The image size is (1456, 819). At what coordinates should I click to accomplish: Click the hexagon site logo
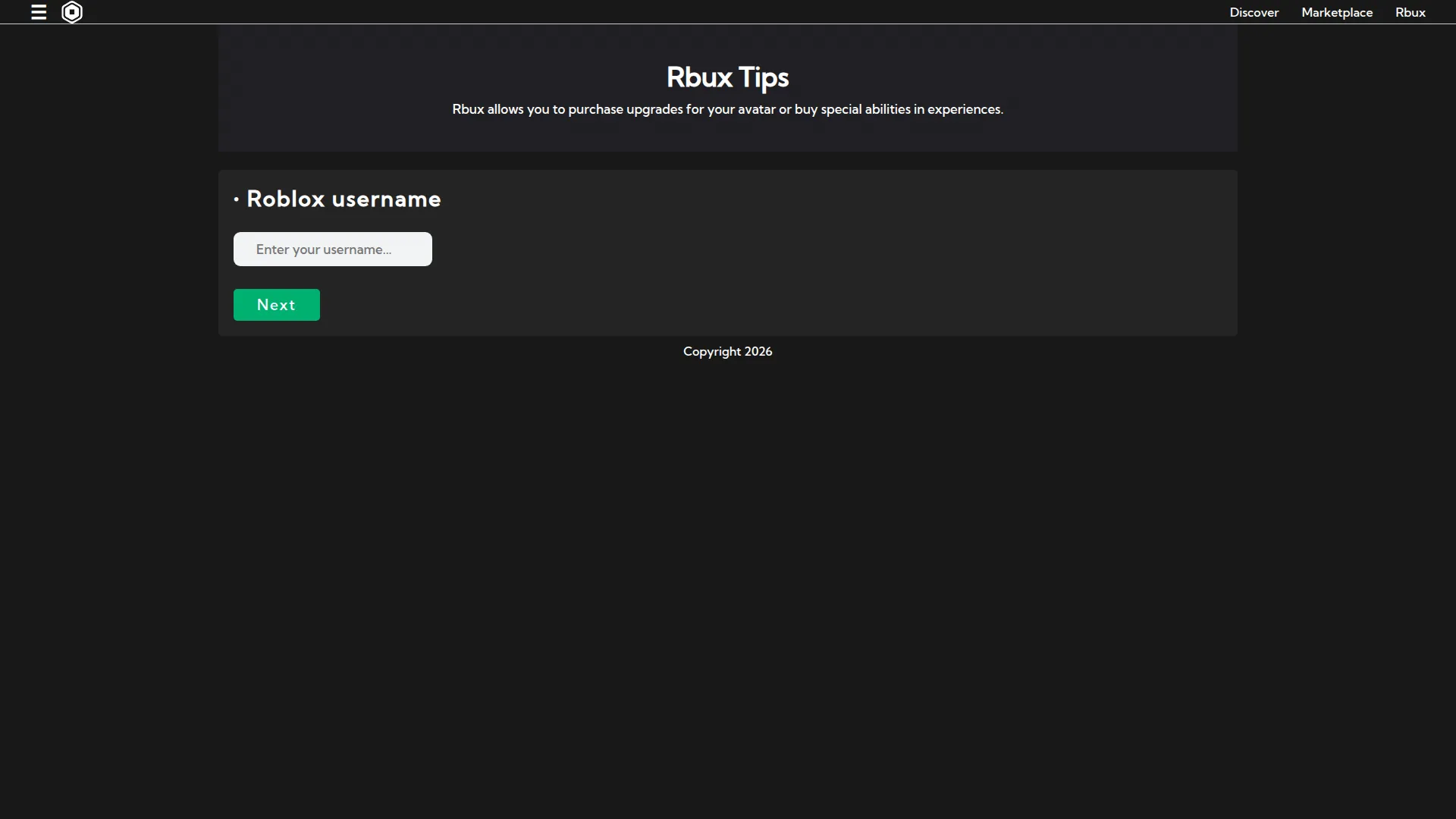point(72,12)
